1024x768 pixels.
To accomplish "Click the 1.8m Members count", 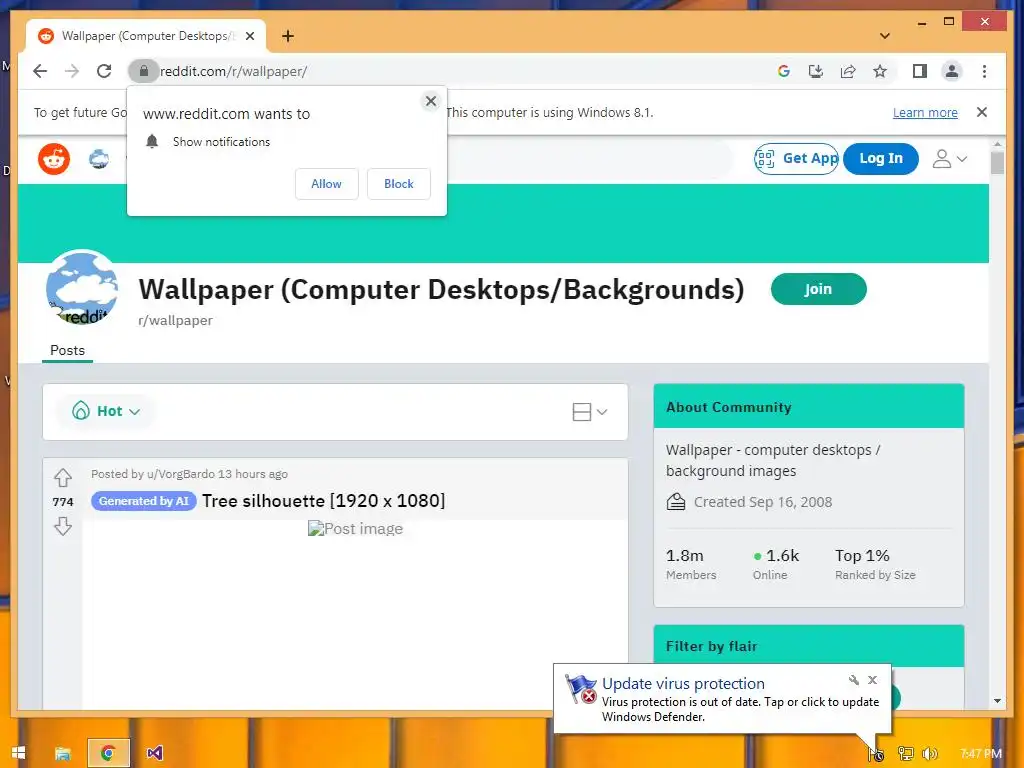I will (691, 564).
